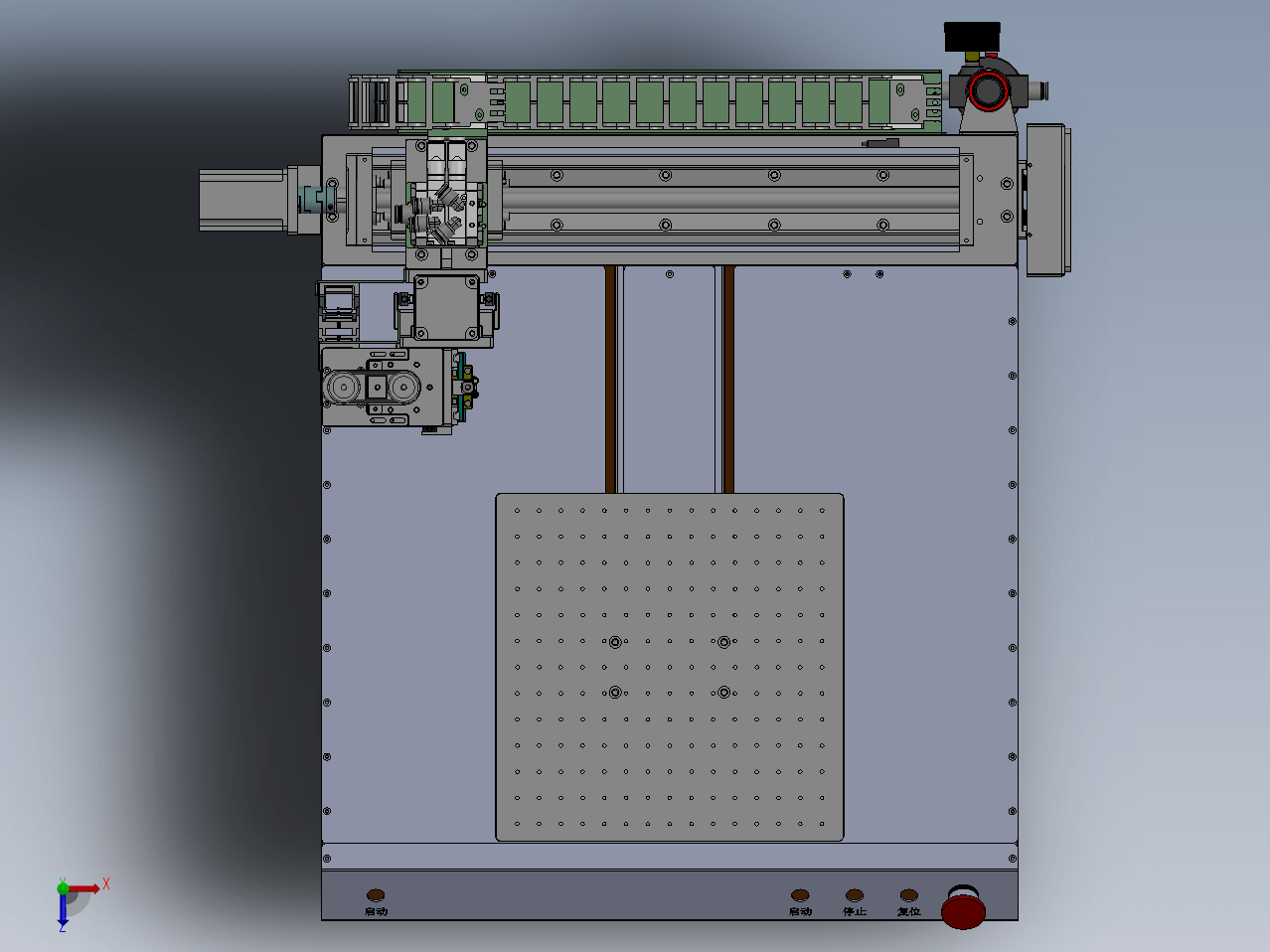The width and height of the screenshot is (1270, 952).
Task: Select the perforated square worktable plate
Action: 670,667
